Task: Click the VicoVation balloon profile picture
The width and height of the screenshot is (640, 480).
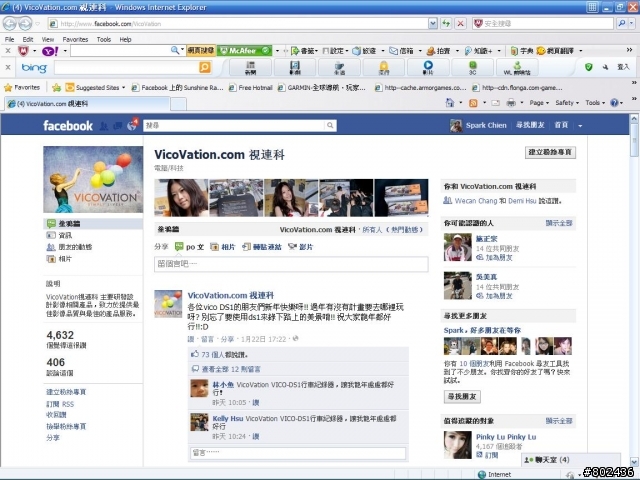Action: (x=93, y=180)
